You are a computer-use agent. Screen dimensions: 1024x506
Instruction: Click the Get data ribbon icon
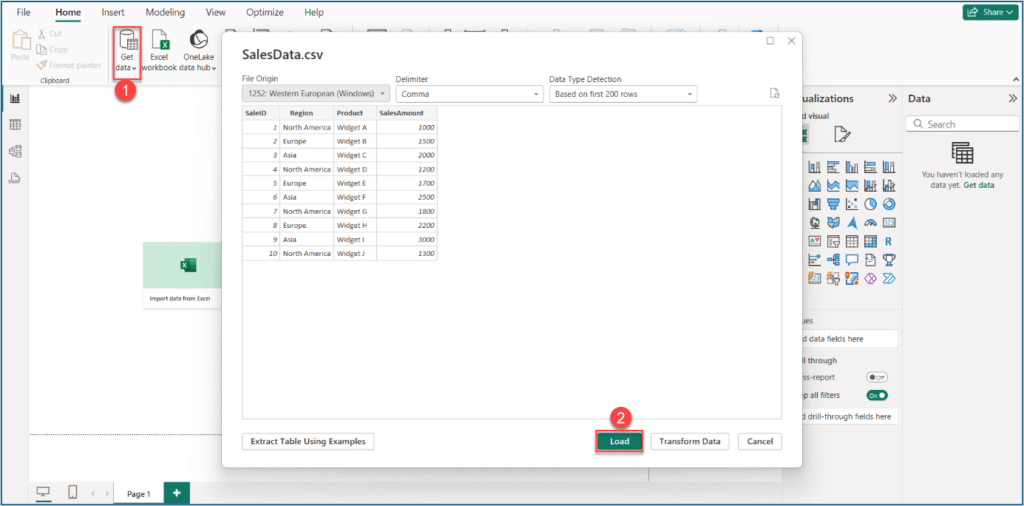click(x=127, y=47)
